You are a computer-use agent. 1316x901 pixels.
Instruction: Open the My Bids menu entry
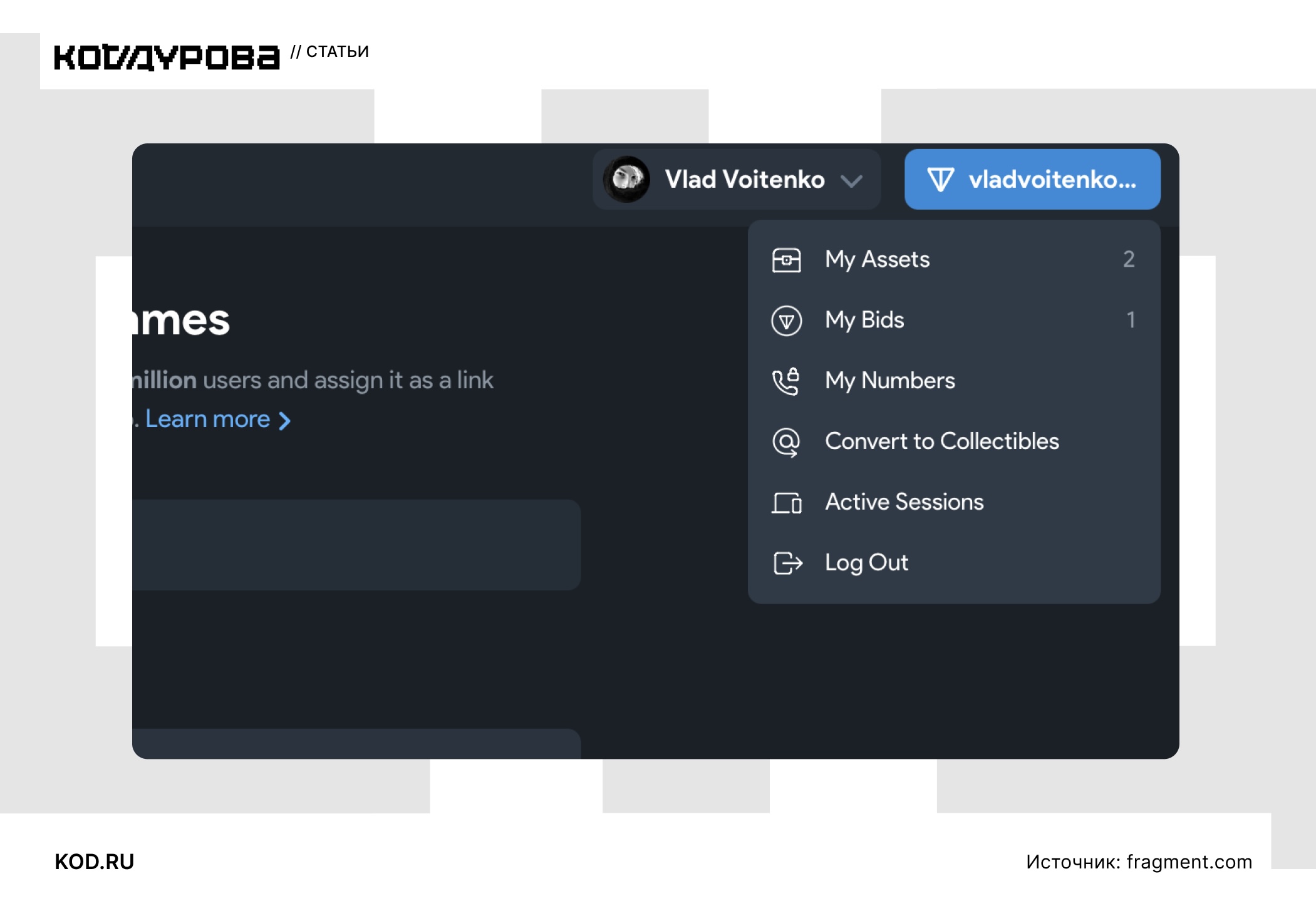point(954,320)
